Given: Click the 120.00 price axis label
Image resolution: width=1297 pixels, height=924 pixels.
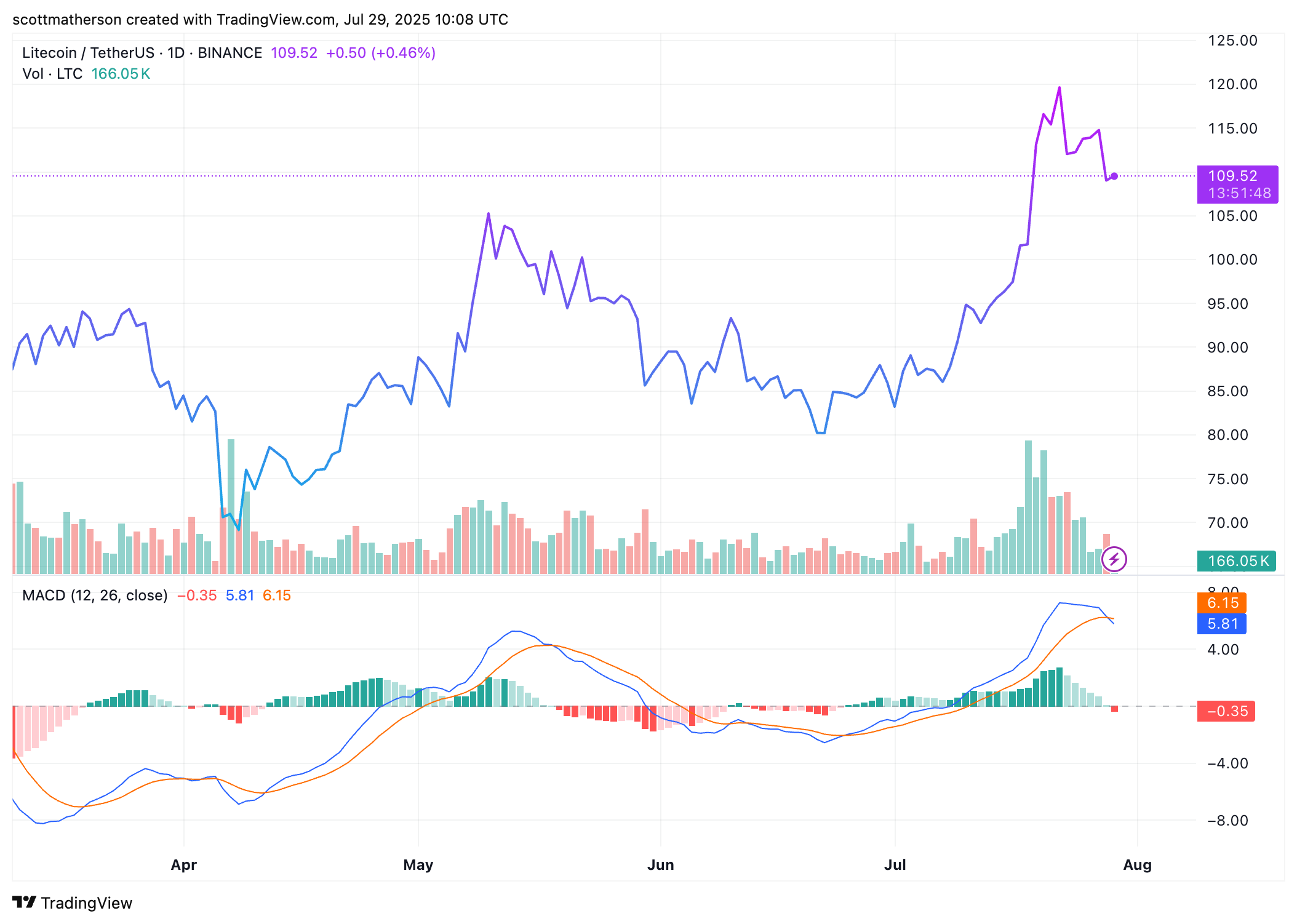Looking at the screenshot, I should (x=1232, y=84).
